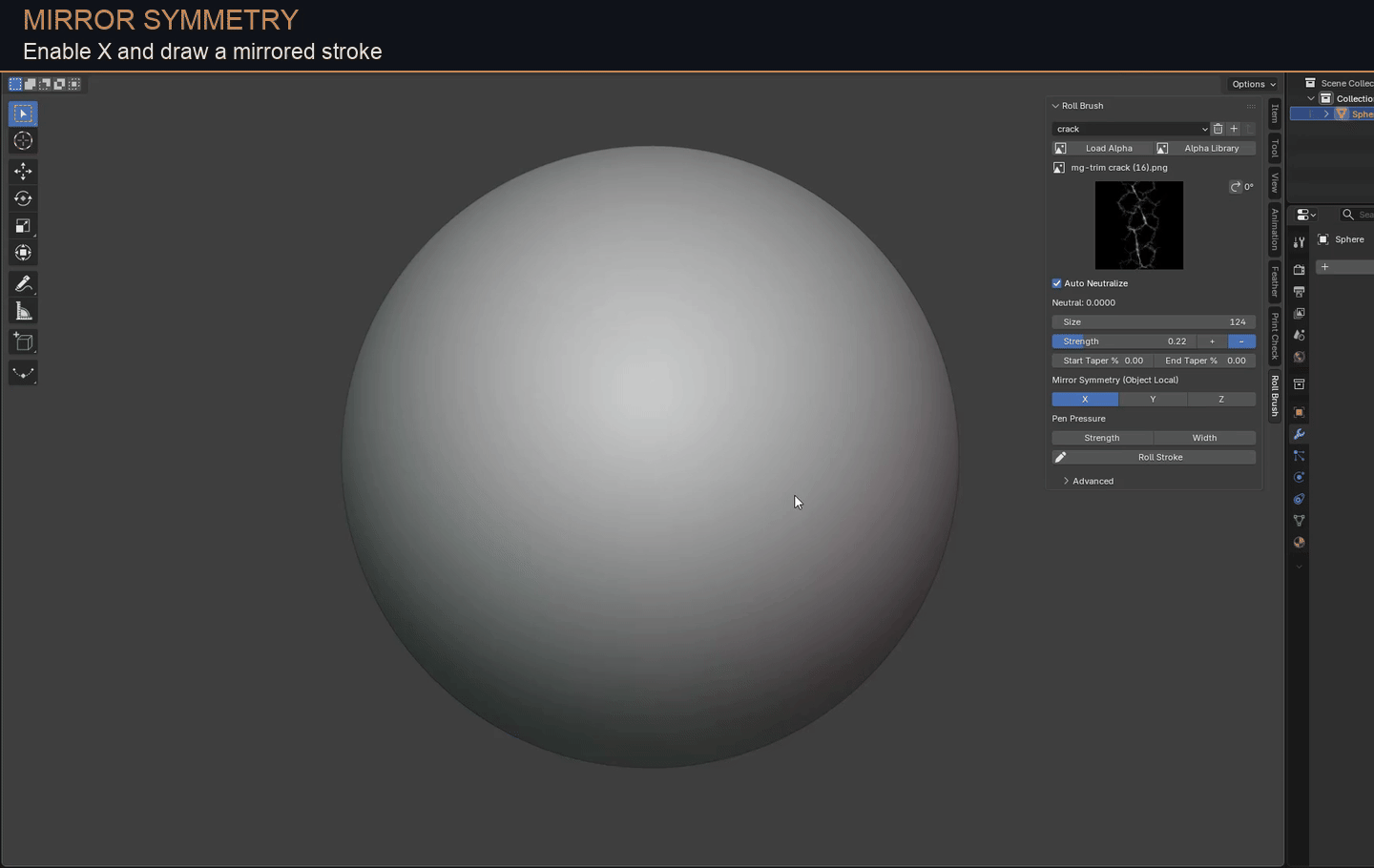The width and height of the screenshot is (1374, 868).
Task: Switch to the View sidebar tab
Action: pyautogui.click(x=1275, y=182)
